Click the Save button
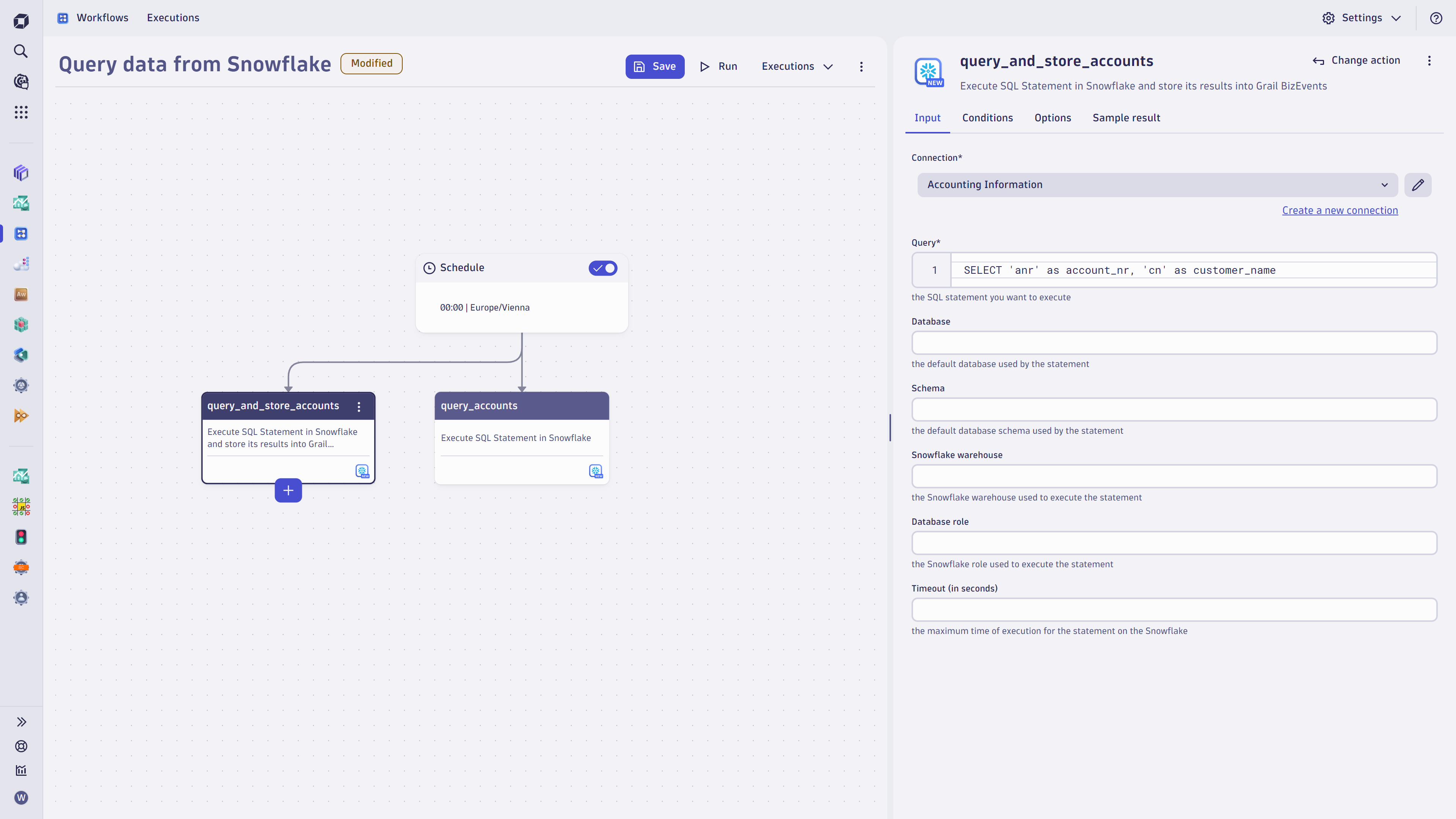The height and width of the screenshot is (819, 1456). click(x=654, y=66)
